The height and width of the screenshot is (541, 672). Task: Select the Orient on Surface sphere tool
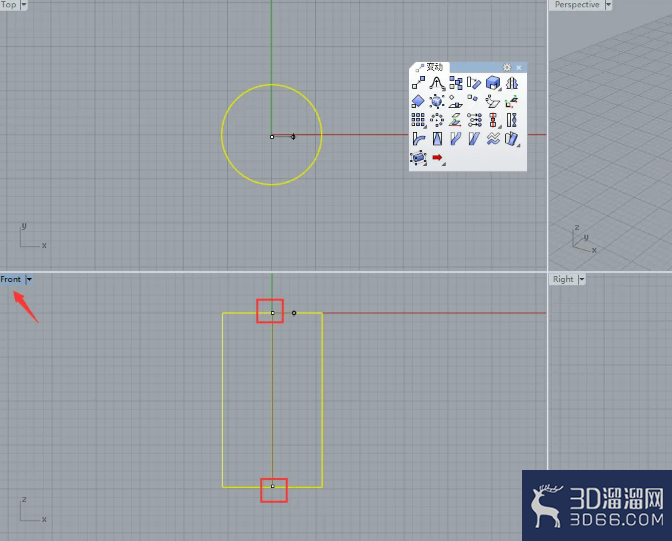(437, 101)
